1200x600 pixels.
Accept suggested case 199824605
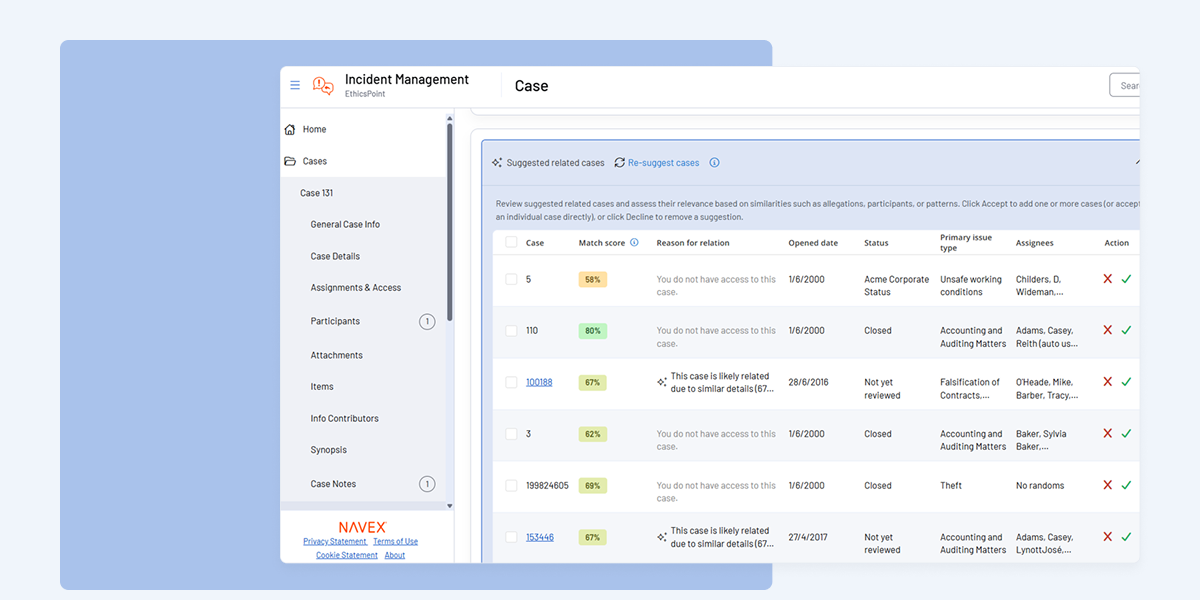click(x=1126, y=485)
